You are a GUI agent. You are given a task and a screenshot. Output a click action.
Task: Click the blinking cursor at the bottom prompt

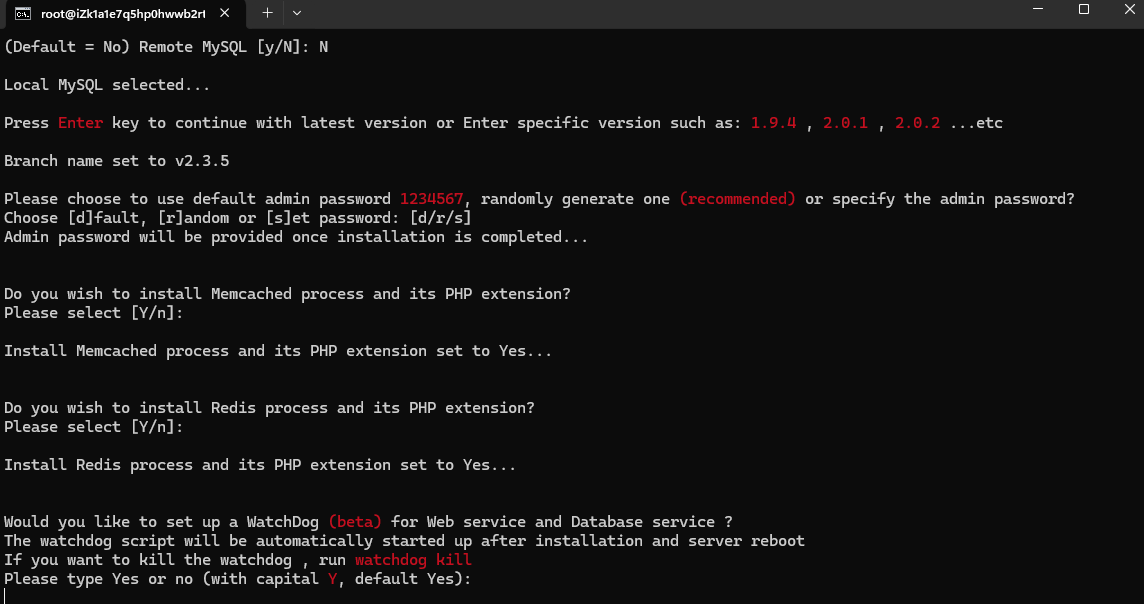click(6, 596)
